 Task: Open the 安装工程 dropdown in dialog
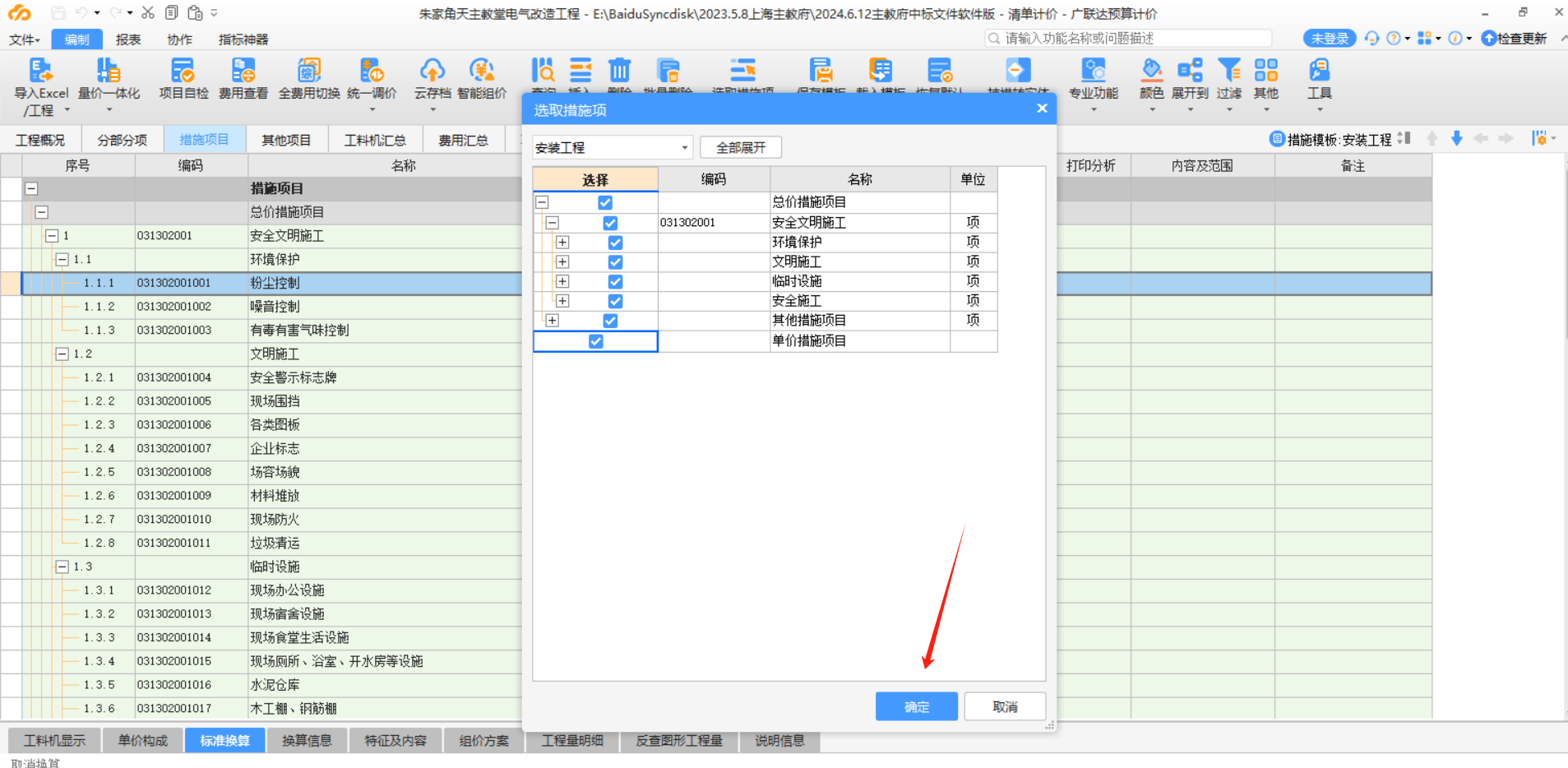pyautogui.click(x=613, y=147)
